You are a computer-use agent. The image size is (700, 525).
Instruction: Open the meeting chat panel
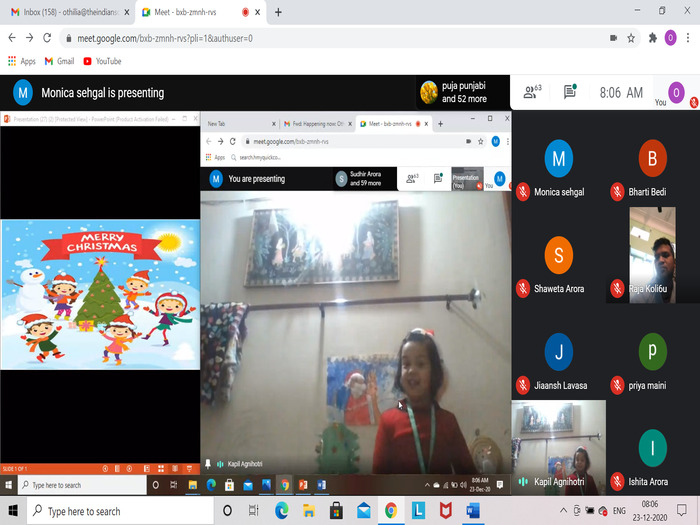pos(570,92)
